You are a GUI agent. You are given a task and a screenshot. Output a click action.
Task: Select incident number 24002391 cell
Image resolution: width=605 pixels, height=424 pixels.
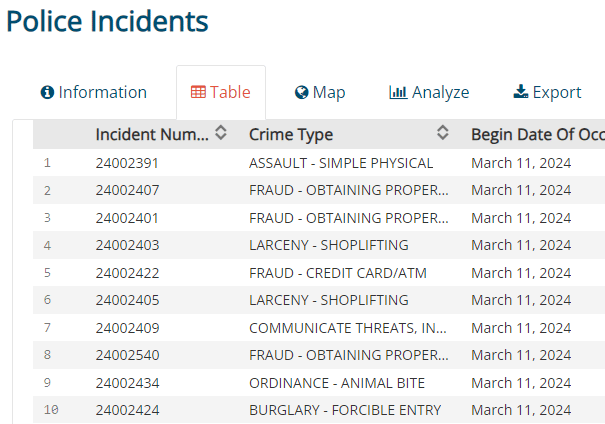127,163
